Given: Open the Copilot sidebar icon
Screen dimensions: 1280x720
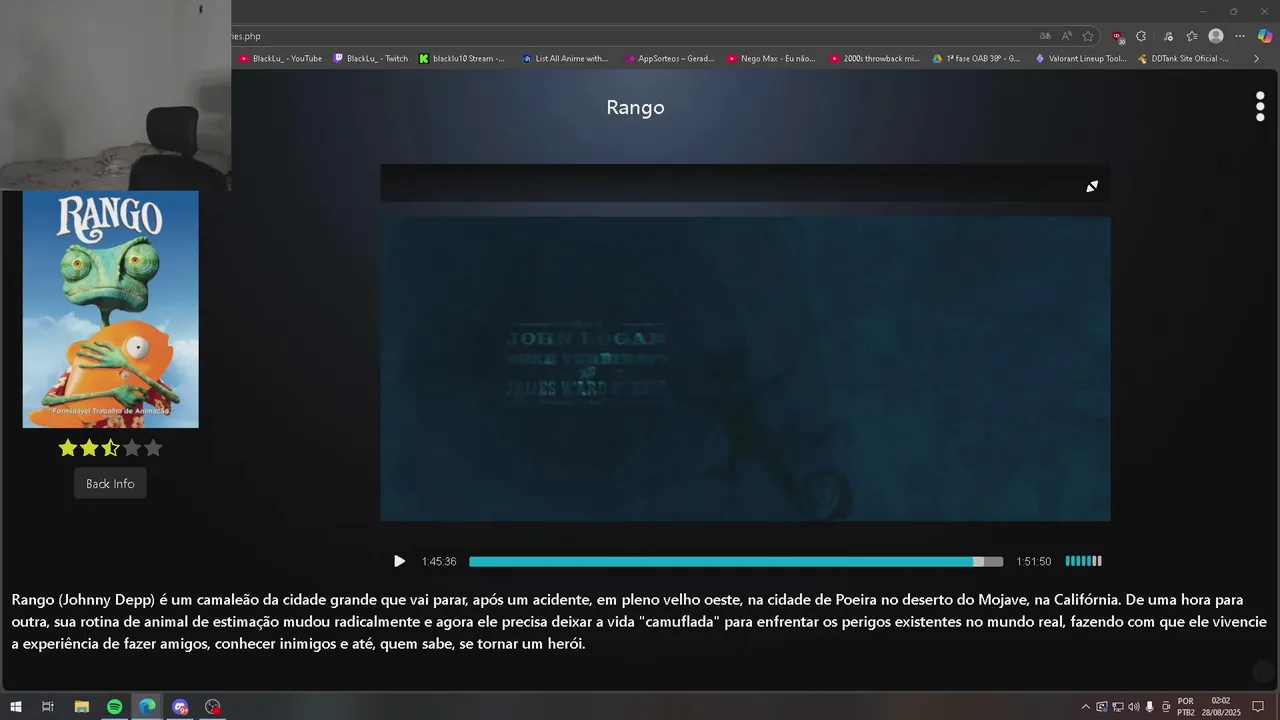Looking at the screenshot, I should click(x=1265, y=36).
